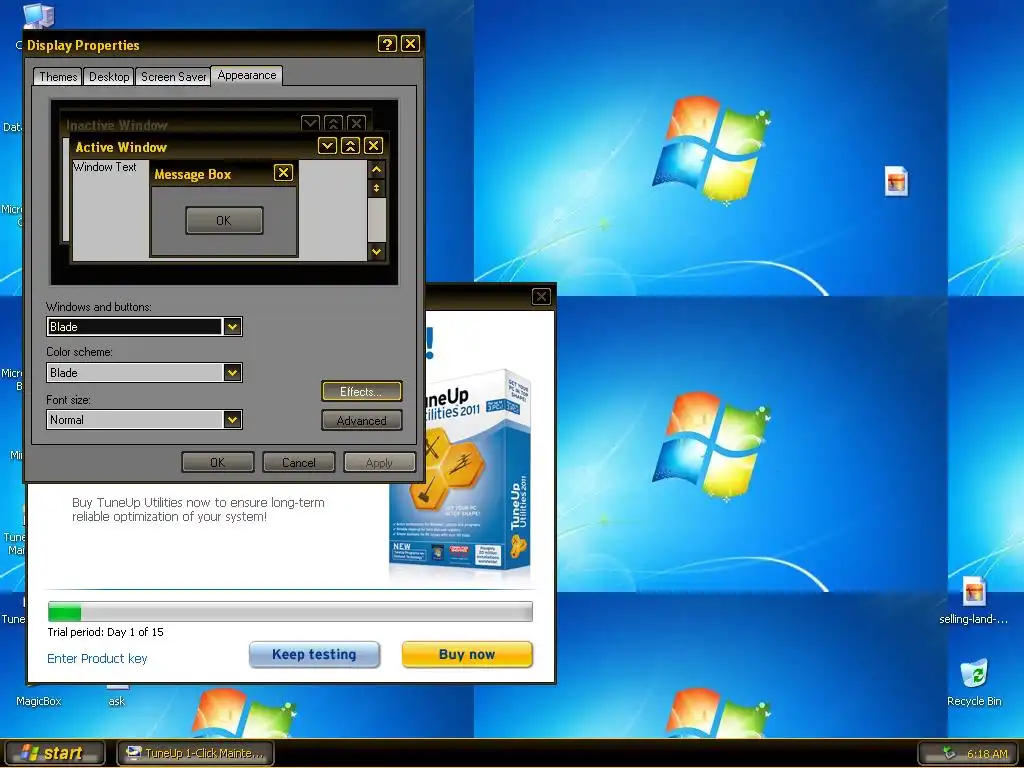Click the Message Box preview close icon
The image size is (1024, 768).
click(283, 172)
